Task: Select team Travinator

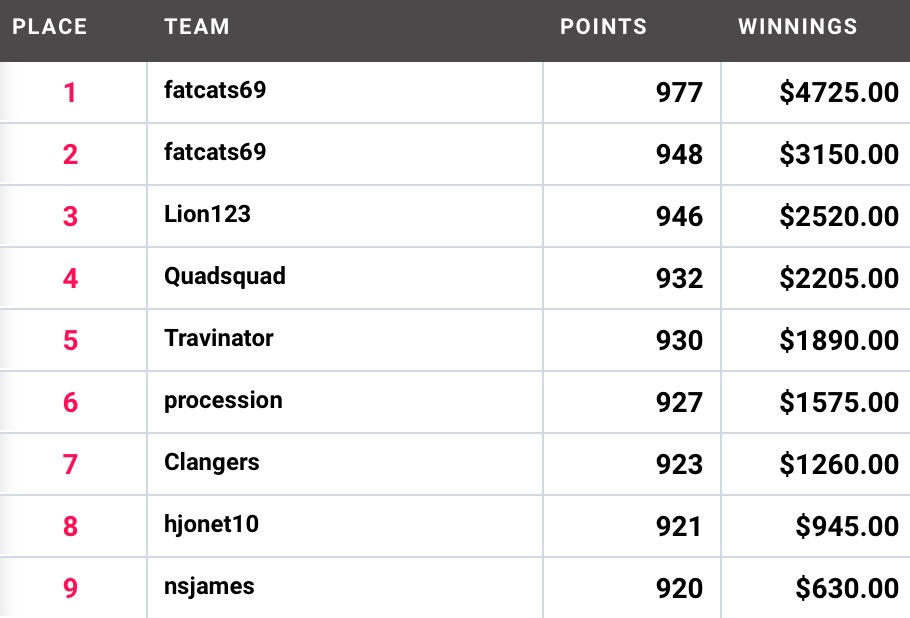Action: click(x=219, y=338)
